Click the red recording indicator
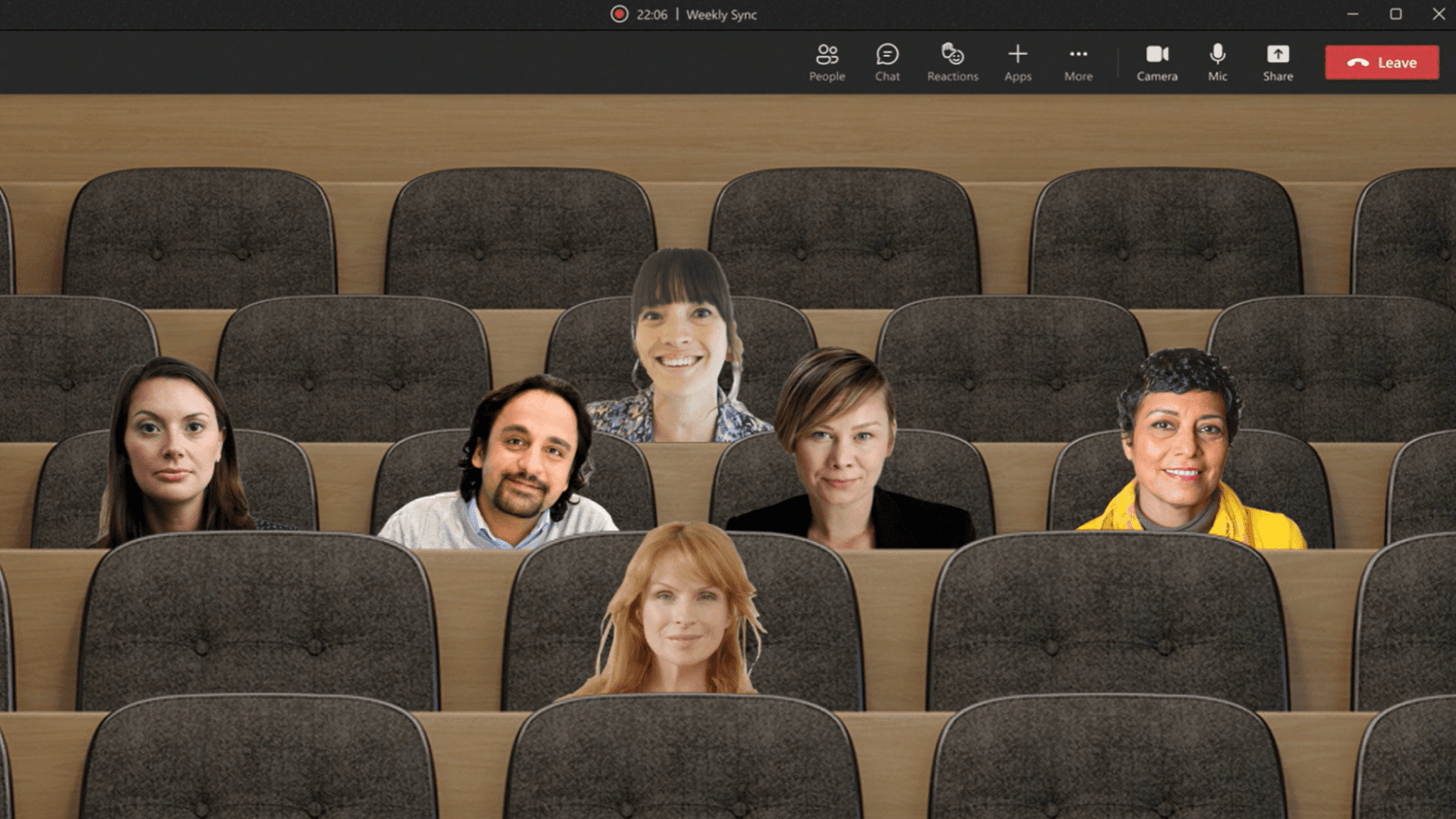This screenshot has width=1456, height=819. point(620,14)
